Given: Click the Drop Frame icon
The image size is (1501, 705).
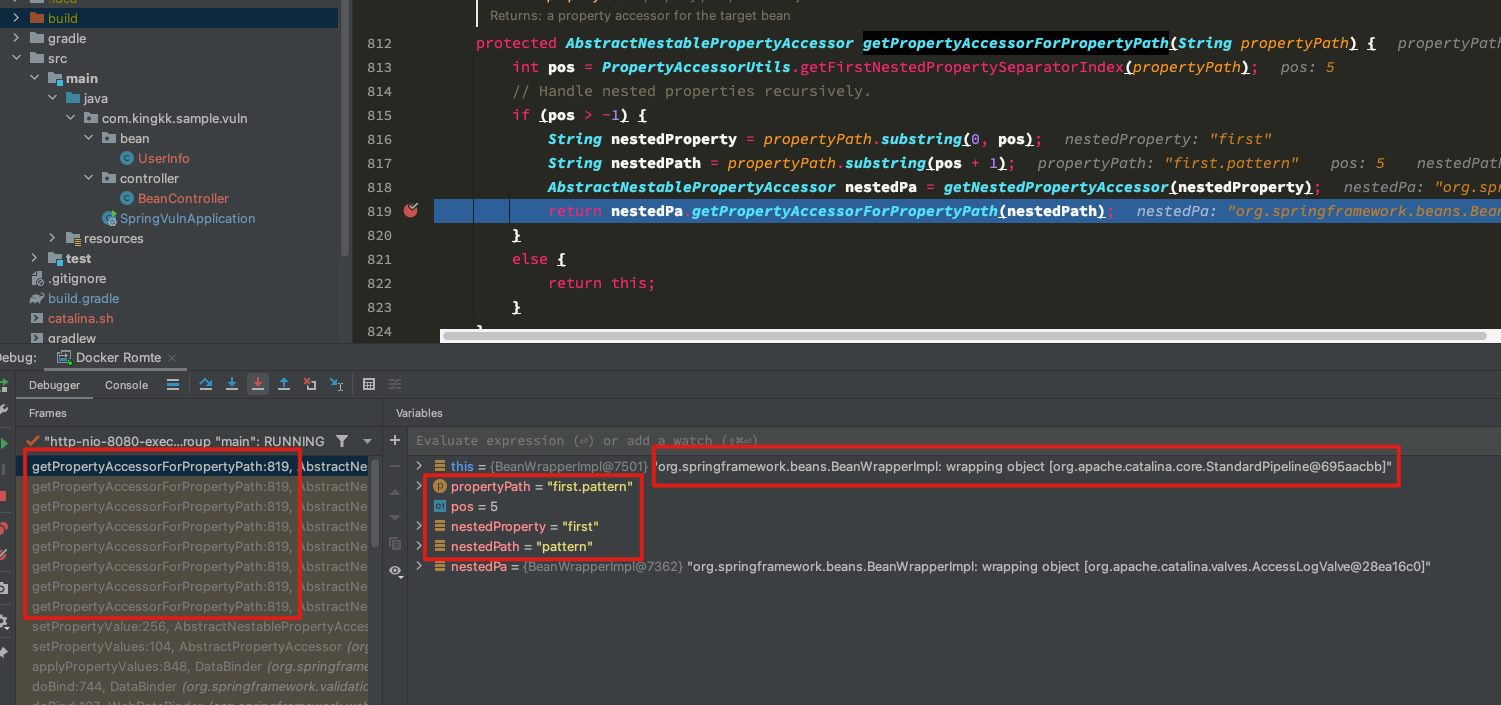Looking at the screenshot, I should [x=310, y=384].
